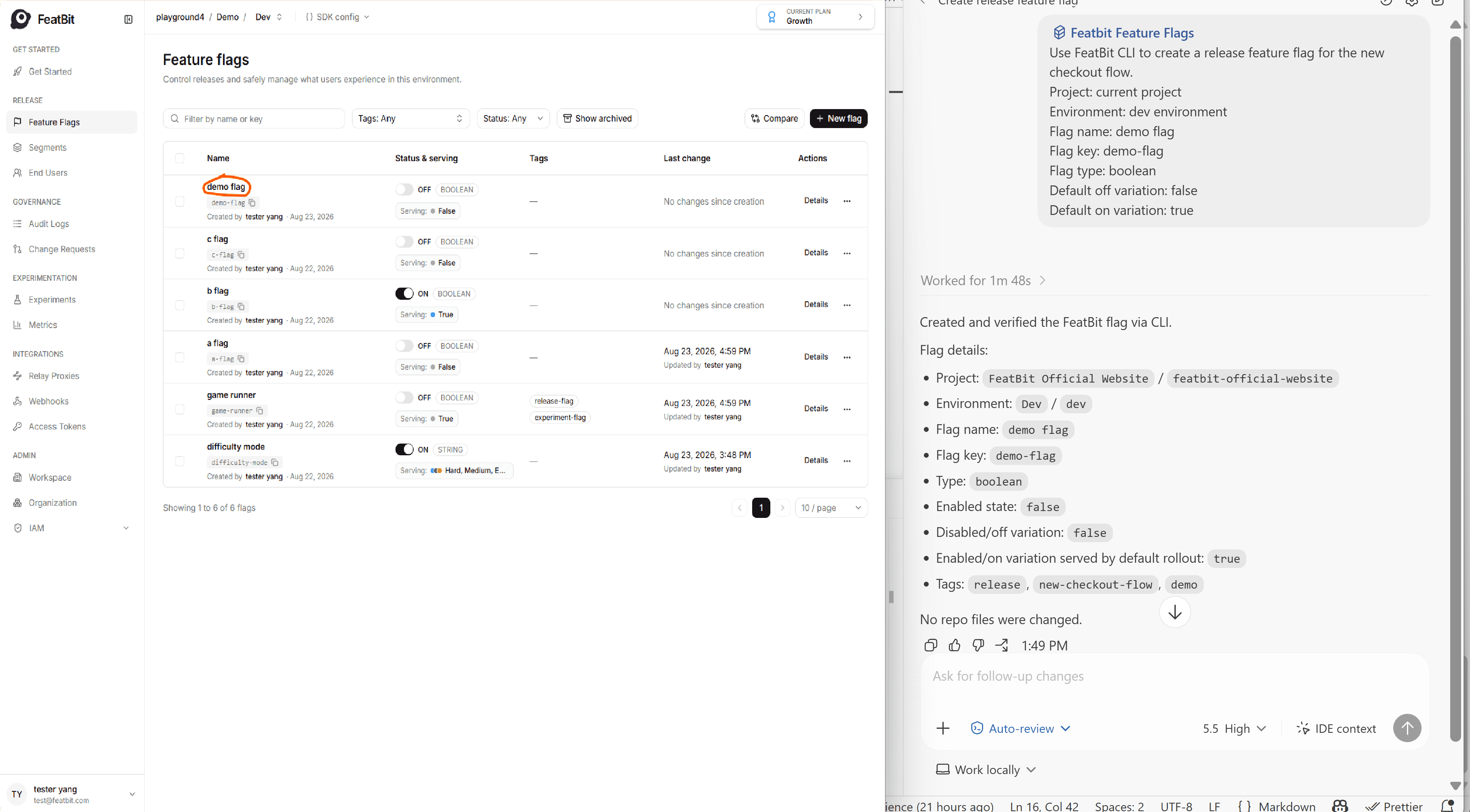
Task: Open the Current Plan Growth card
Action: [815, 17]
